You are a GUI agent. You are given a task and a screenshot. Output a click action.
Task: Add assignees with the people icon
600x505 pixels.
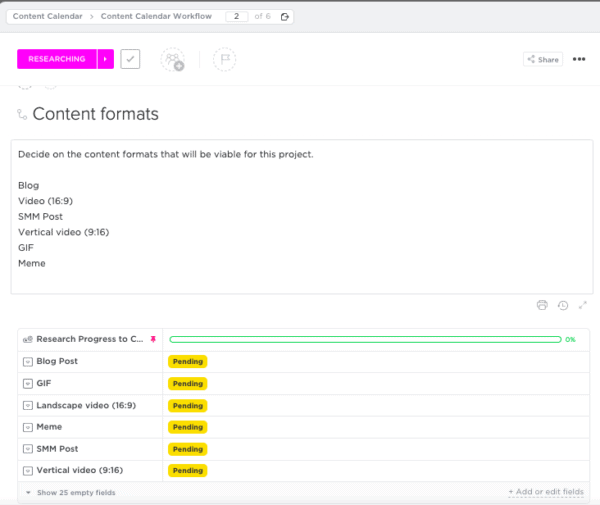173,59
